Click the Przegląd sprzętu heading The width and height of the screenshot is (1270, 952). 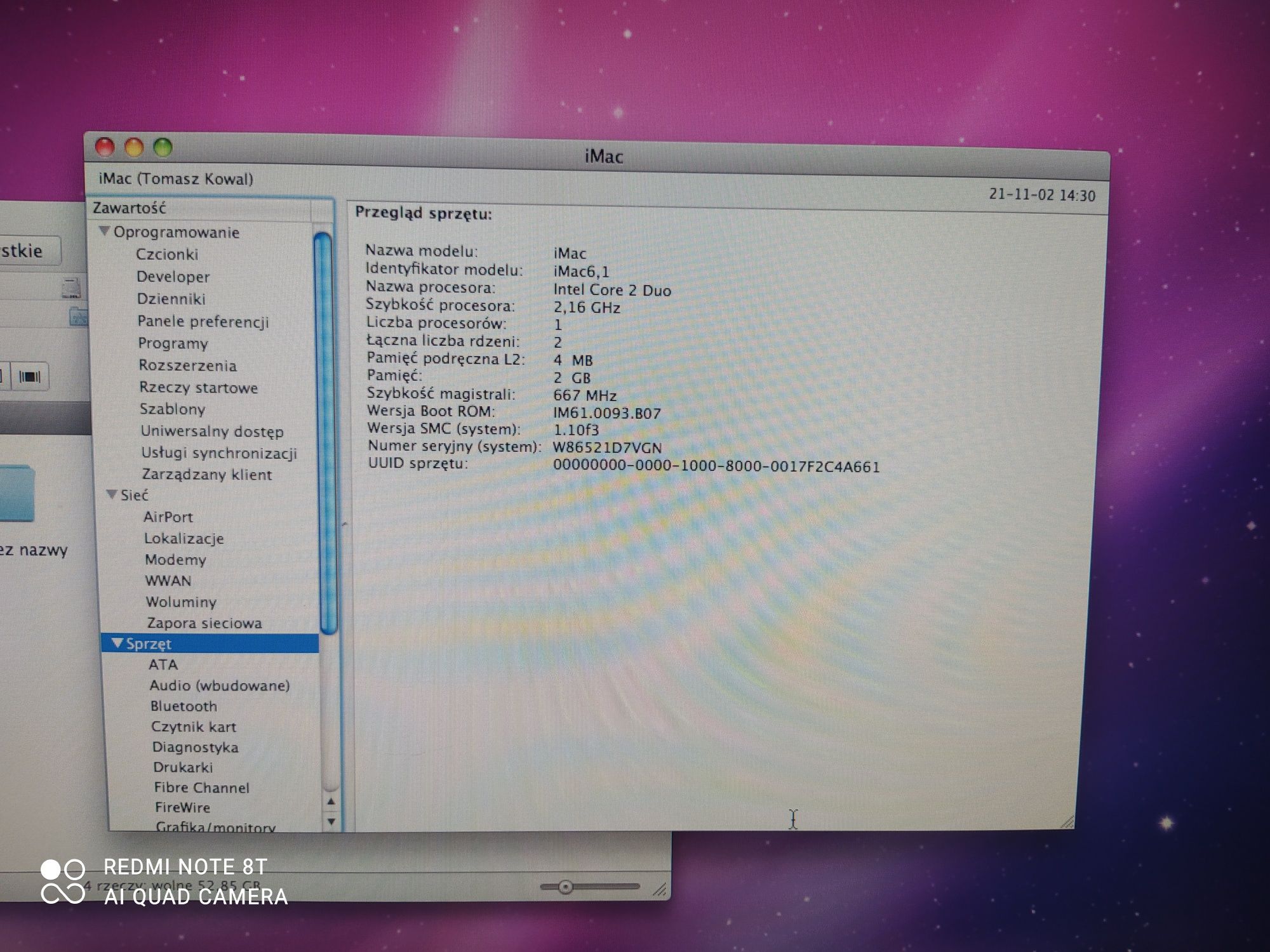[x=424, y=213]
